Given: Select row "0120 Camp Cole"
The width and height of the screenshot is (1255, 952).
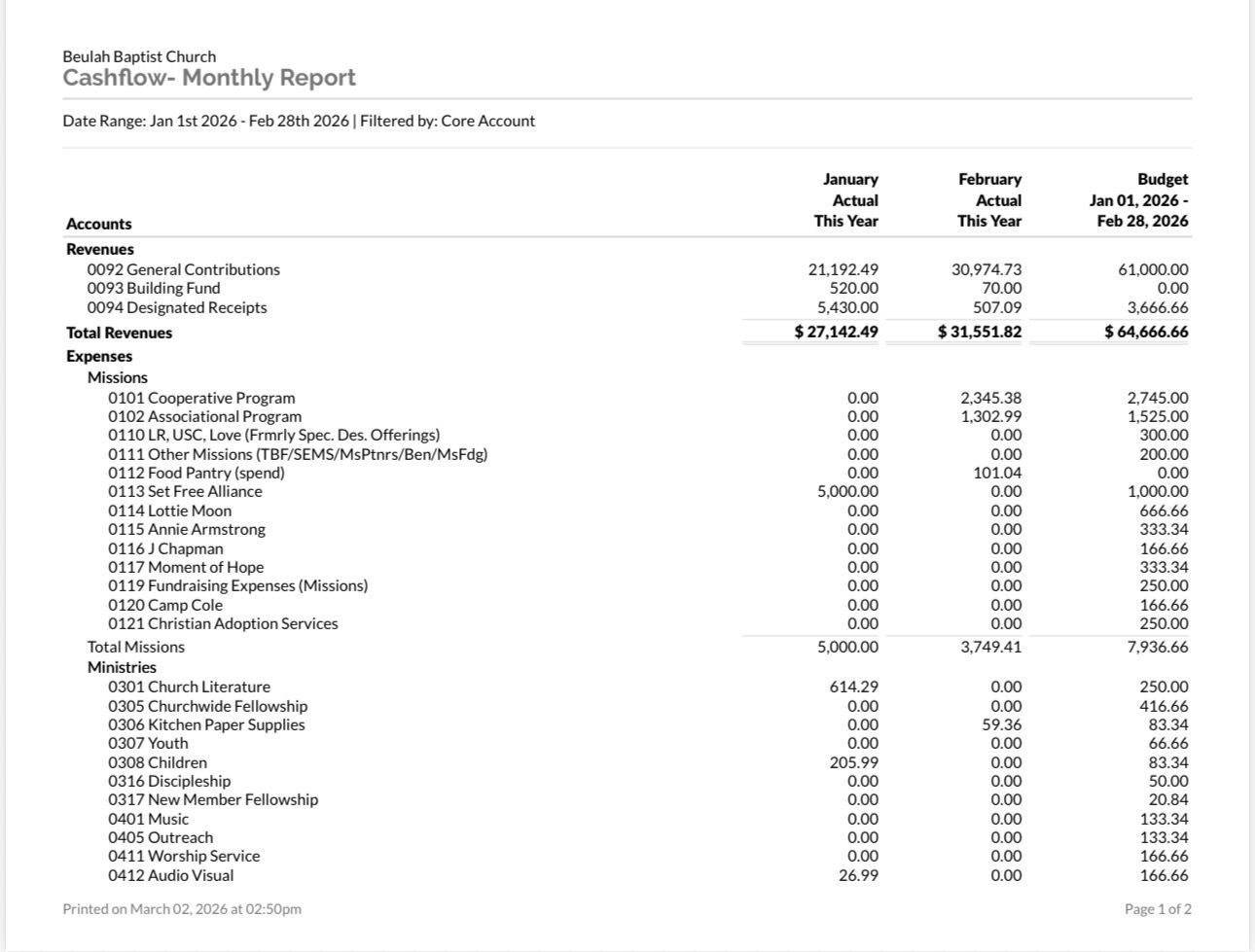Looking at the screenshot, I should coord(627,605).
